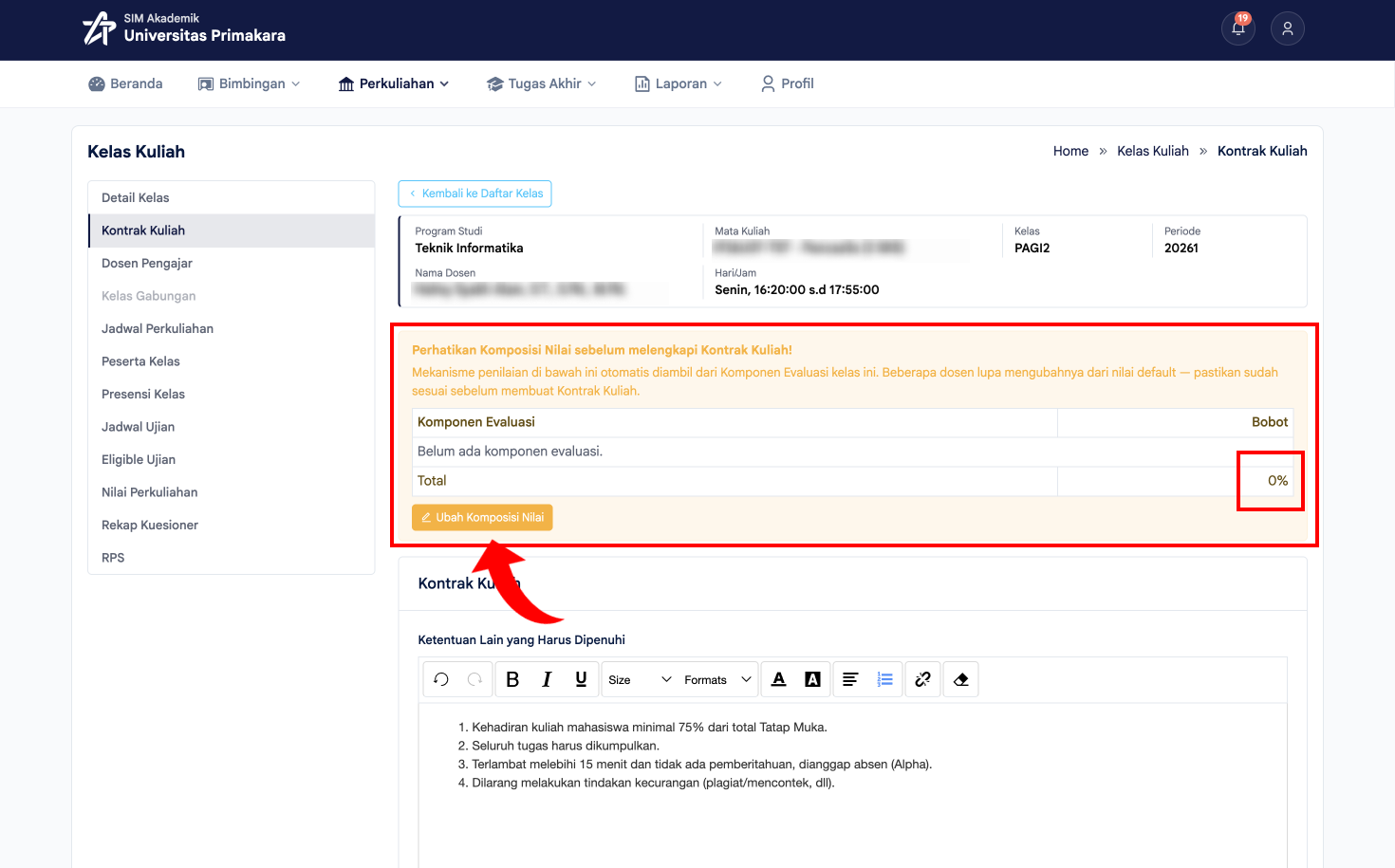This screenshot has width=1395, height=868.
Task: Click the Universitas Primakara logo
Action: coord(183,28)
